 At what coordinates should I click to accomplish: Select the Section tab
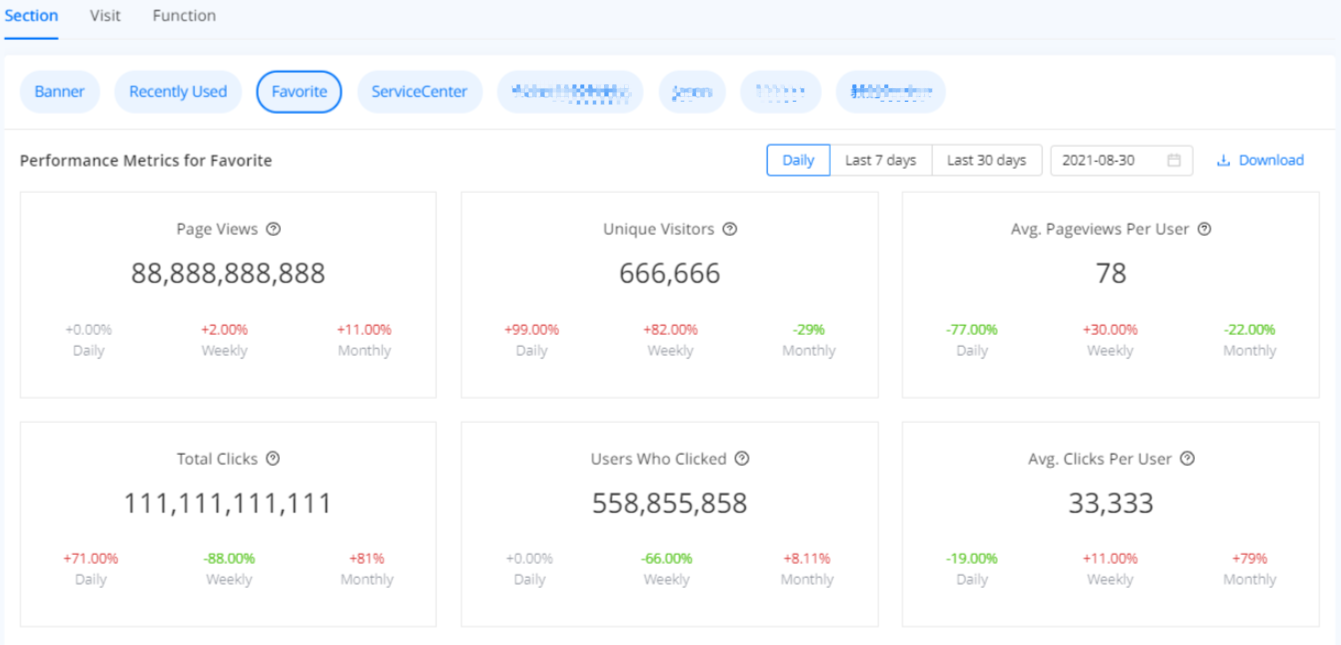(31, 16)
